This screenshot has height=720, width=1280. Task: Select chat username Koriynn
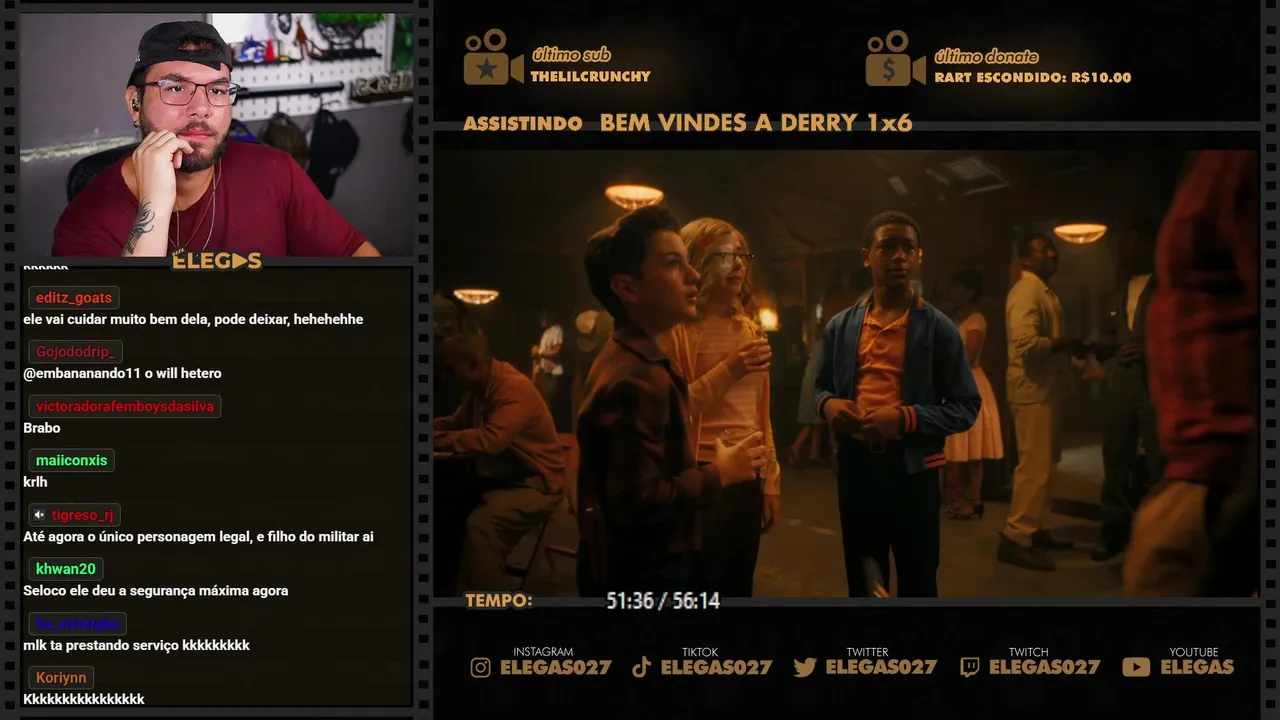[x=61, y=677]
